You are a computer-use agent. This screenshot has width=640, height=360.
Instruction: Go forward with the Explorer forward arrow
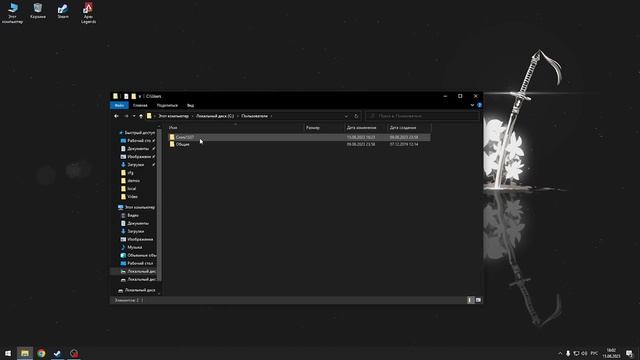pyautogui.click(x=126, y=116)
